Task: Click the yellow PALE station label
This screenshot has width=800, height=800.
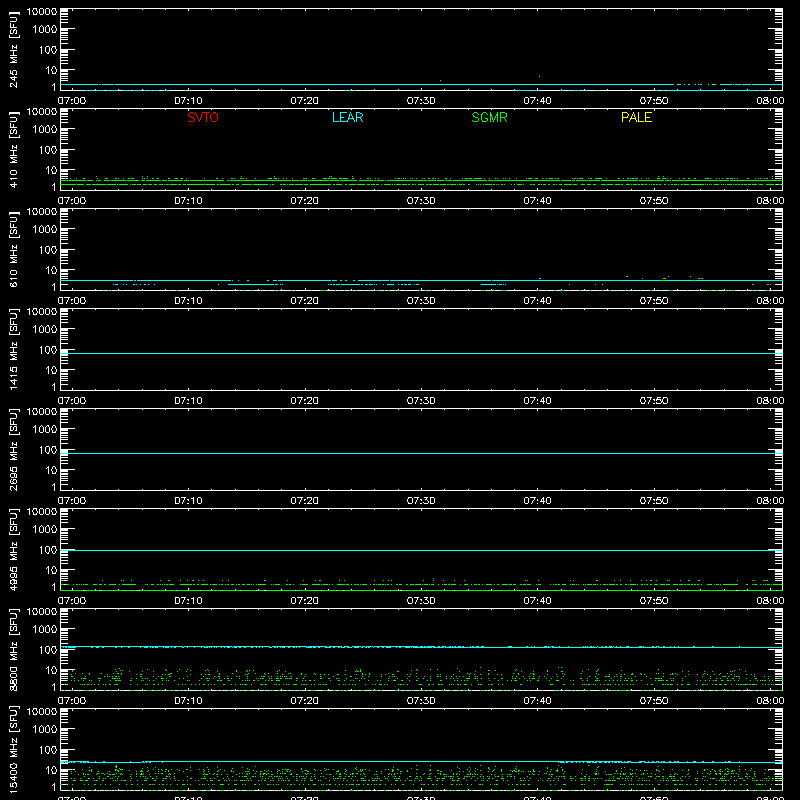Action: [x=636, y=117]
